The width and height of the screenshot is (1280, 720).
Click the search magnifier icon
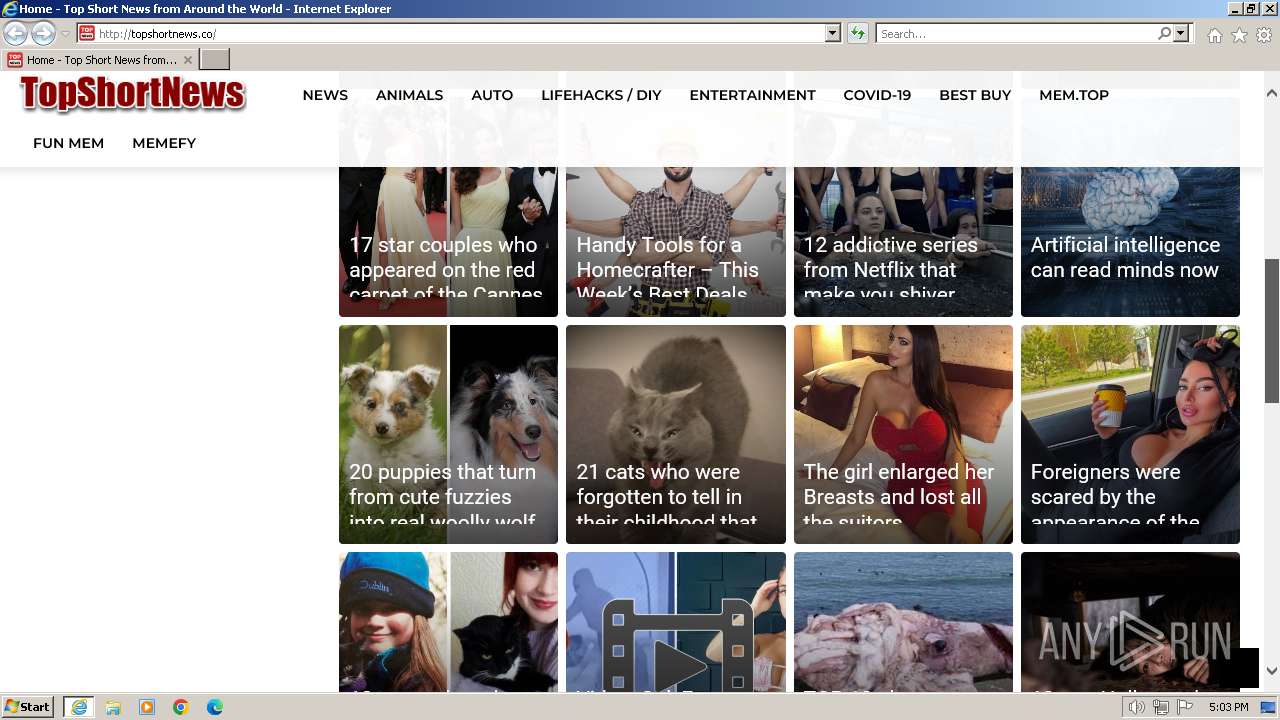1164,34
